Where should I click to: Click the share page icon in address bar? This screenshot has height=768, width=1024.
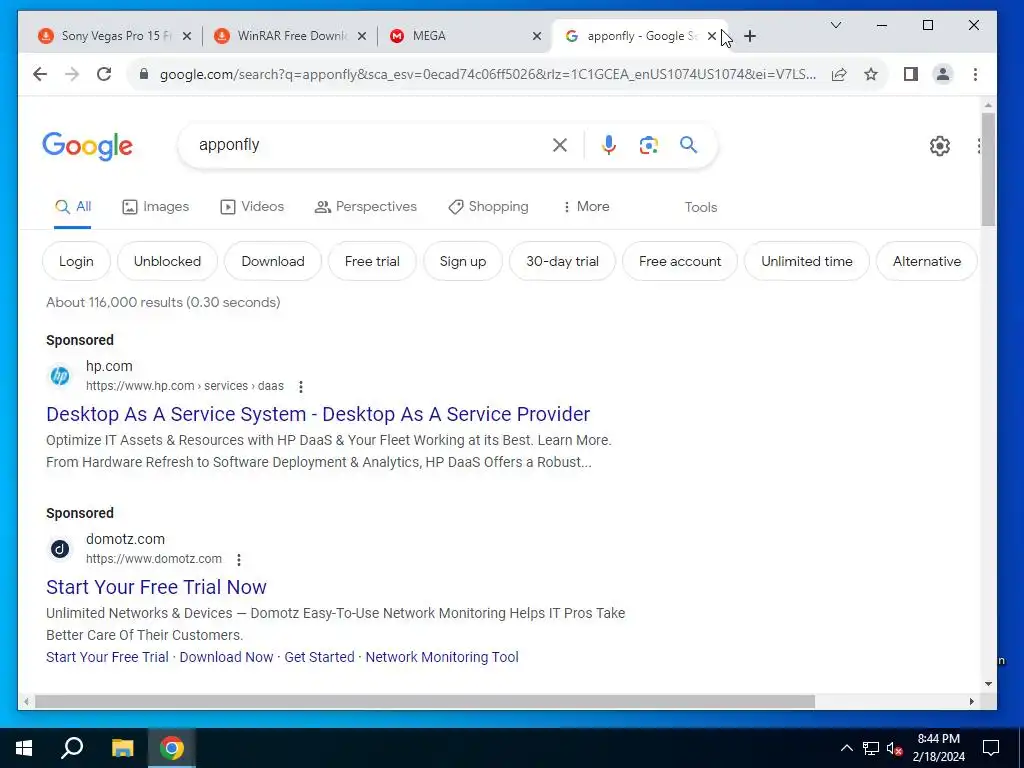(839, 74)
